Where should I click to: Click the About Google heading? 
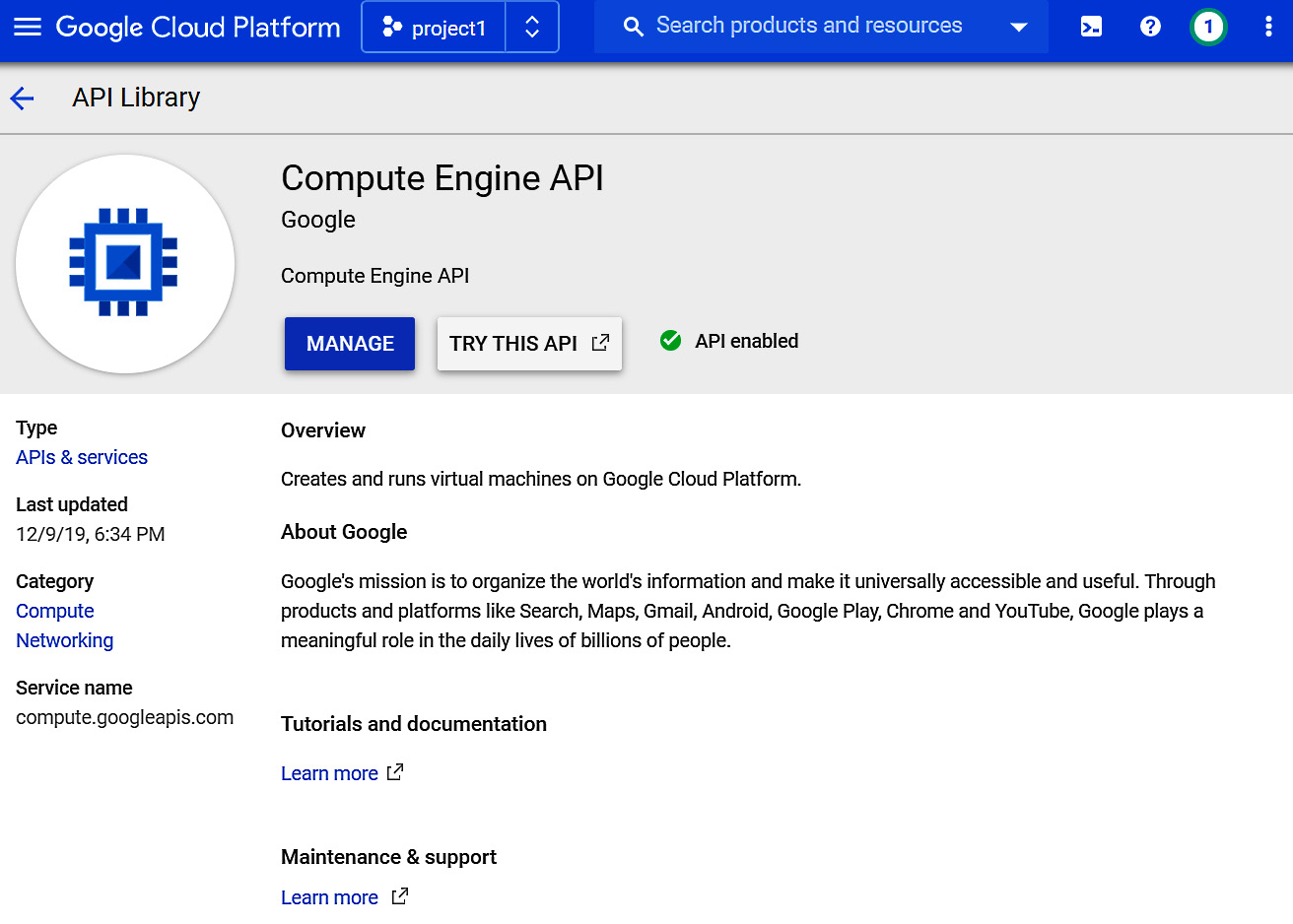pos(344,532)
